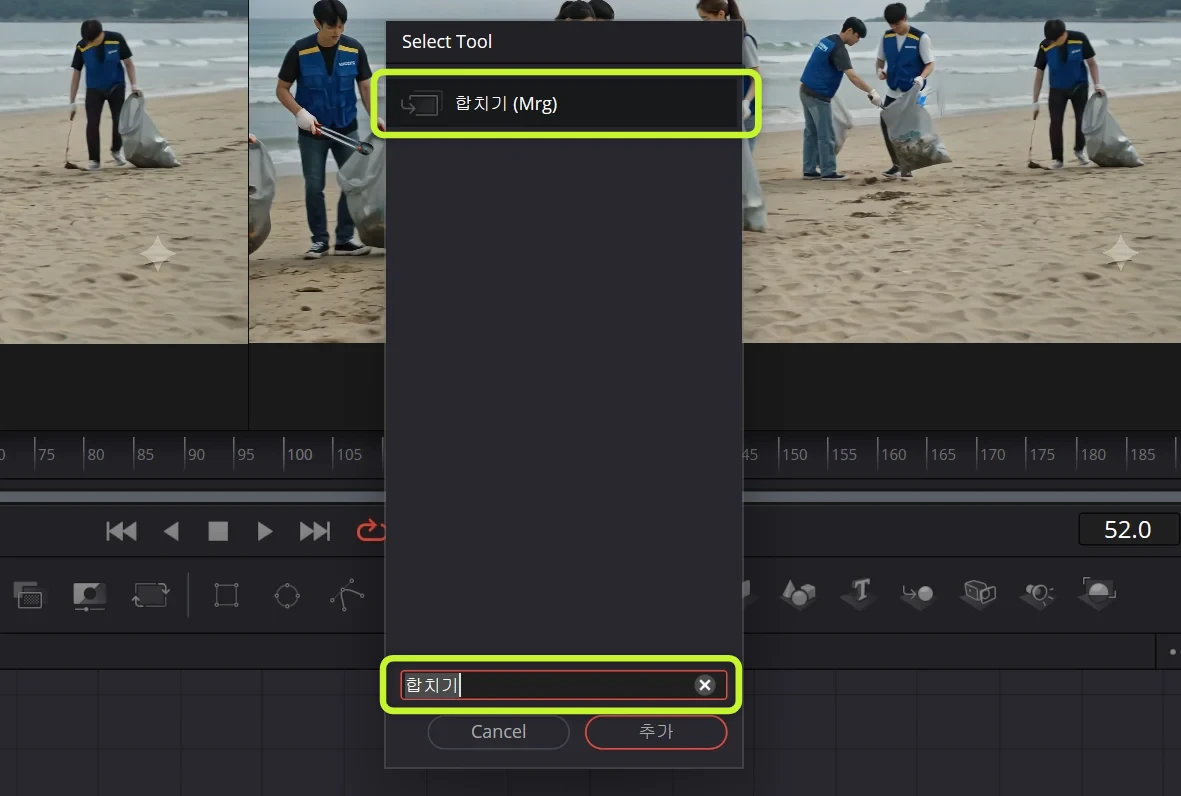This screenshot has width=1181, height=796.
Task: Cancel the Select Tool dialog
Action: coord(499,731)
